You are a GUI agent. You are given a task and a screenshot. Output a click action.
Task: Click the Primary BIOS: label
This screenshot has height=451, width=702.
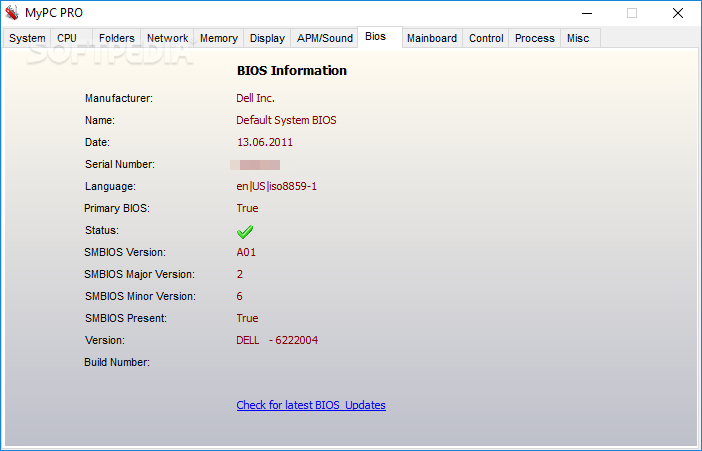coord(117,208)
